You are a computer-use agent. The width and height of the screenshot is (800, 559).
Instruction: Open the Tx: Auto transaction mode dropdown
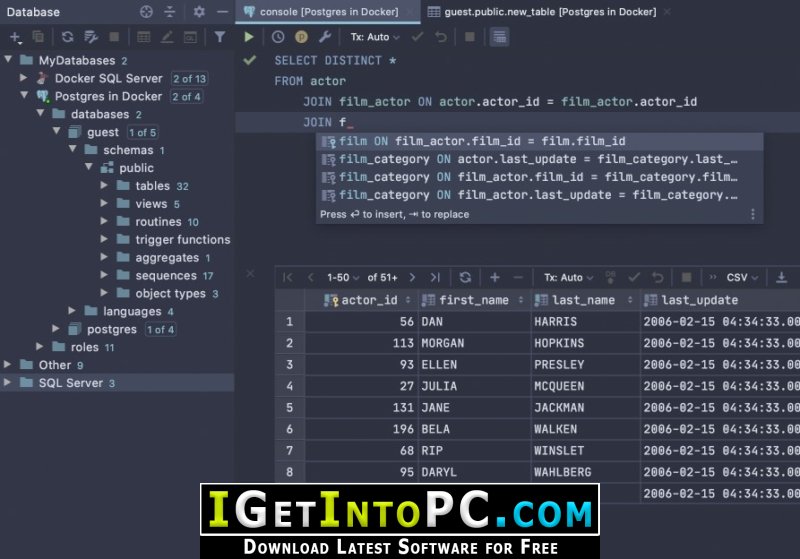pyautogui.click(x=374, y=37)
